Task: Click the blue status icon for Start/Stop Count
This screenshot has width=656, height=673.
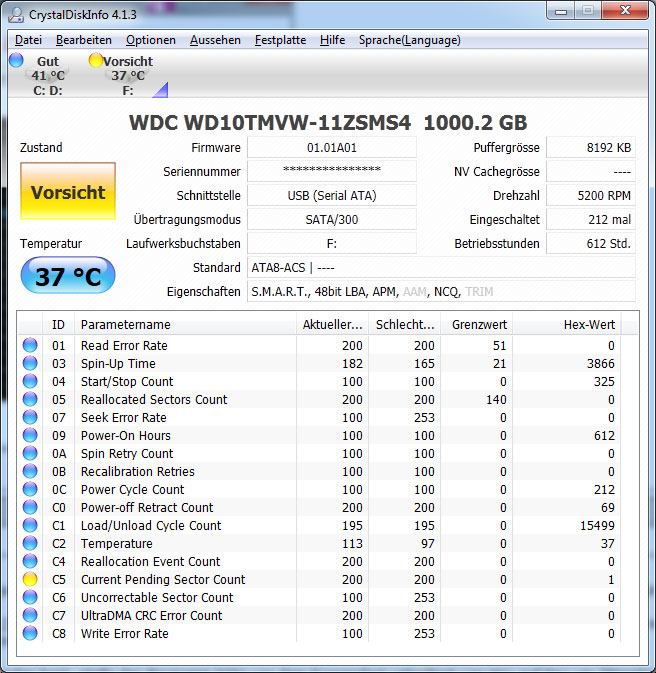Action: click(x=30, y=381)
